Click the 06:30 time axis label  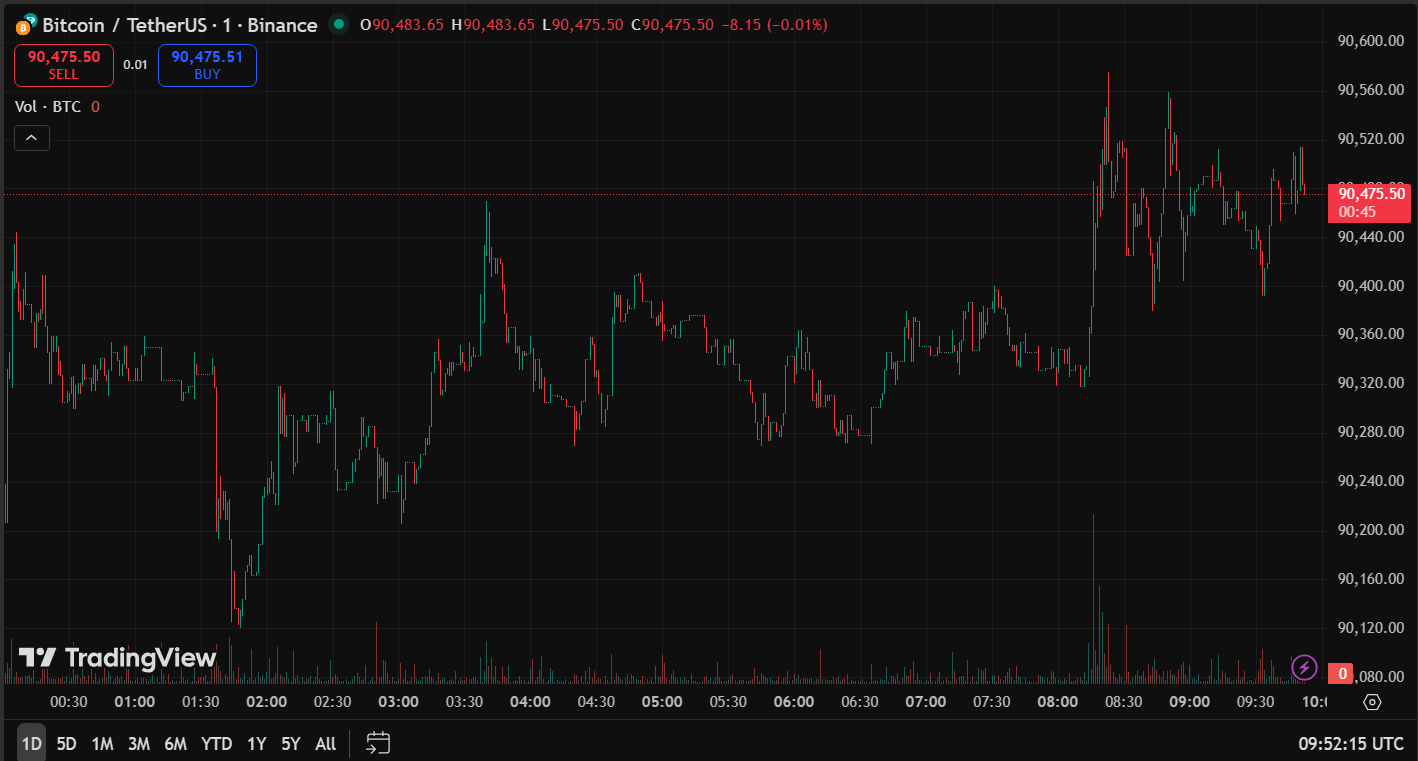860,702
